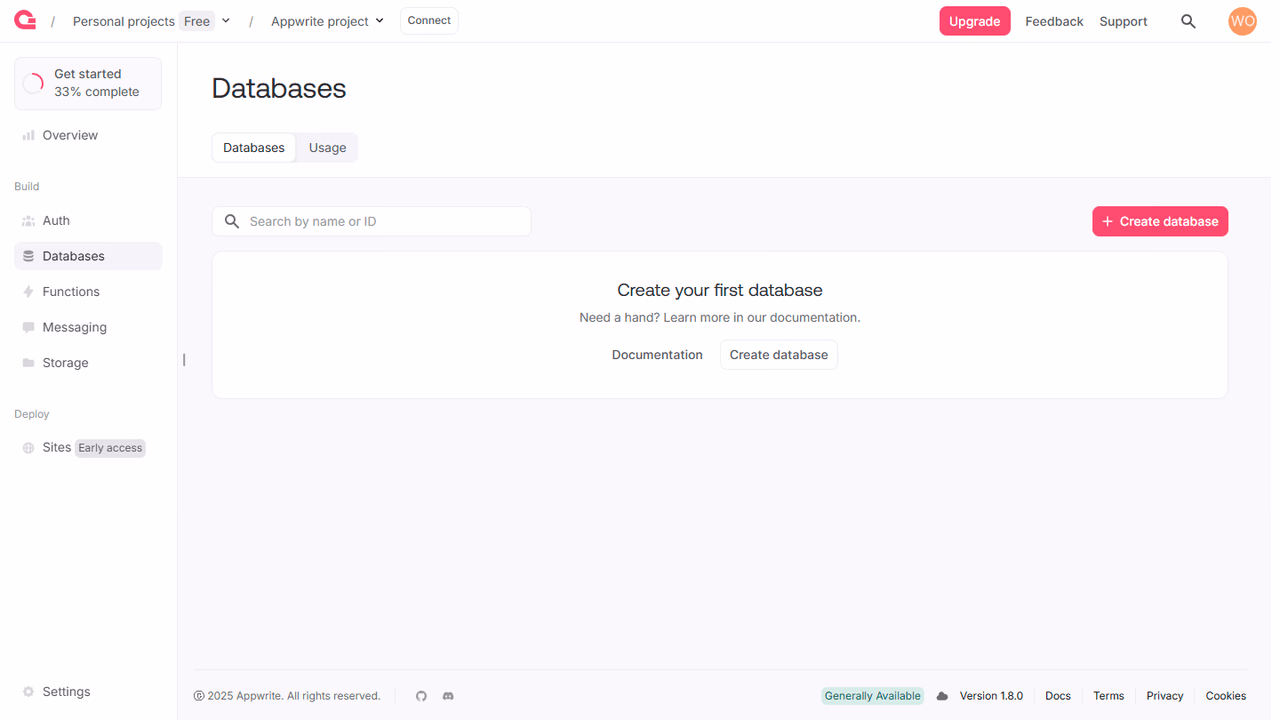Open Messaging in the sidebar
Viewport: 1280px width, 720px height.
88,327
